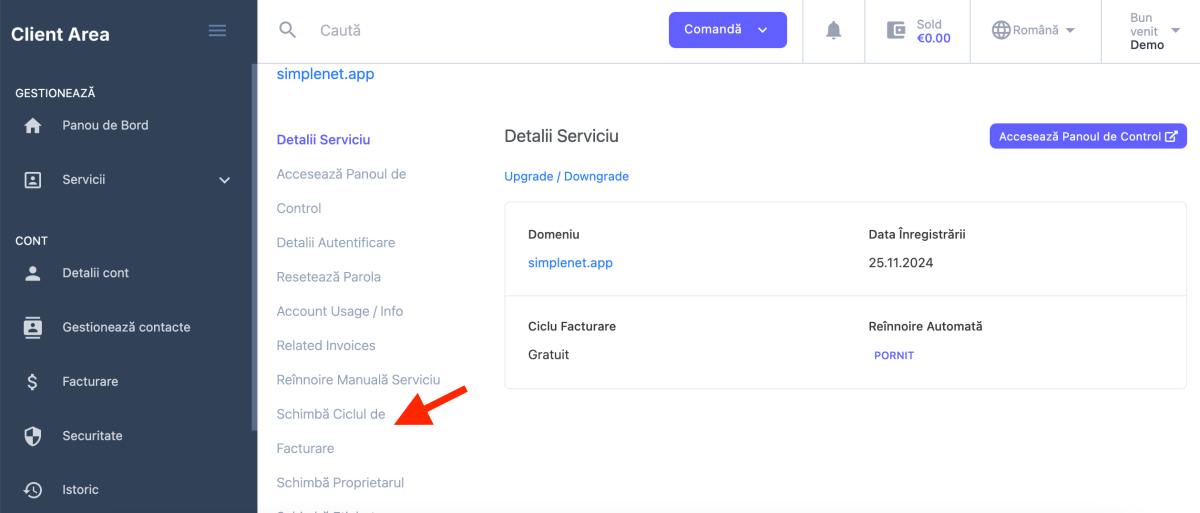Toggle the PORNIT auto-renewal switch

coord(894,355)
